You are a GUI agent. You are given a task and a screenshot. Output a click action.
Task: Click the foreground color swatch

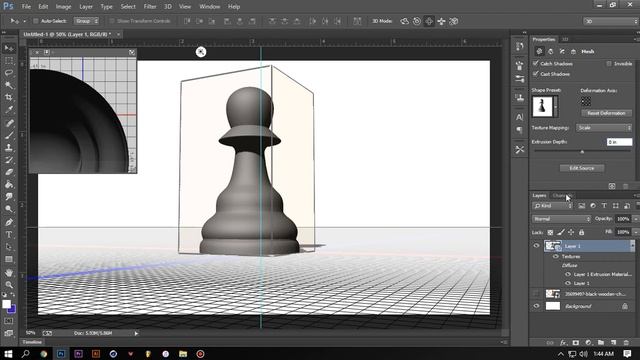pyautogui.click(x=6, y=304)
